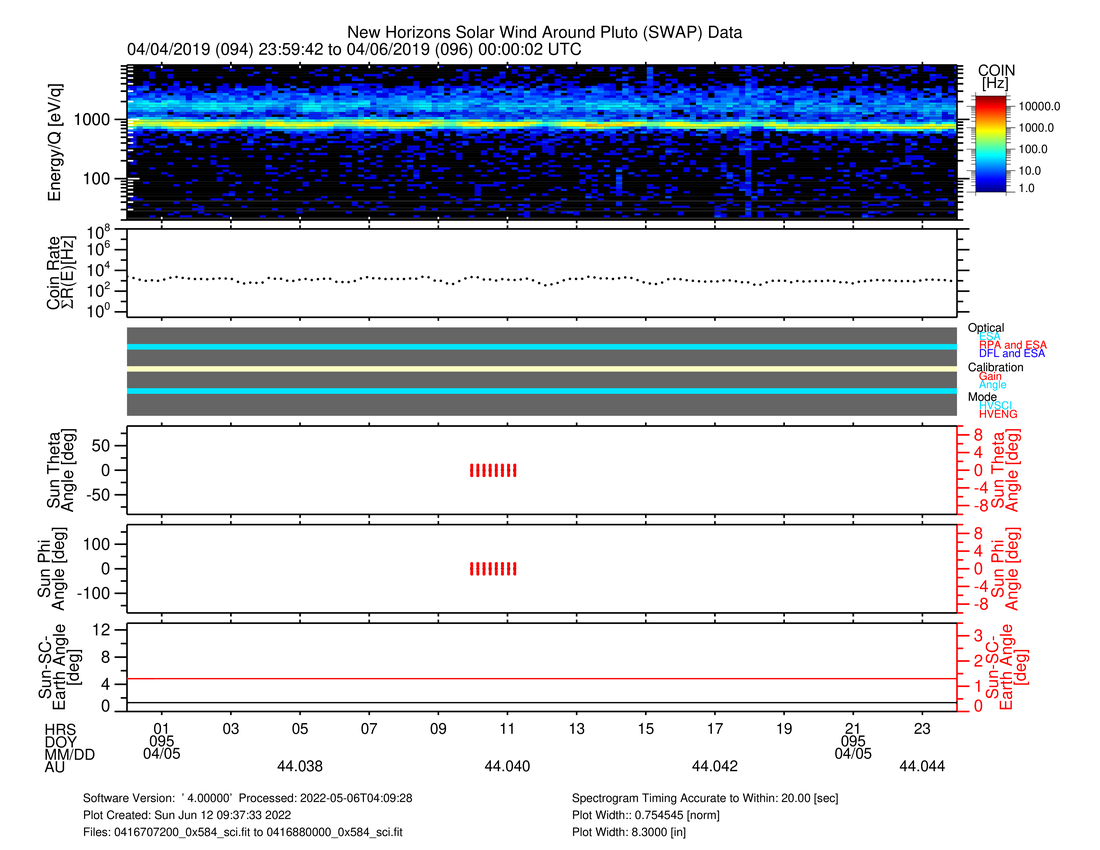Click the red line in the Sun-SC-Earth Angle panel

coord(540,679)
